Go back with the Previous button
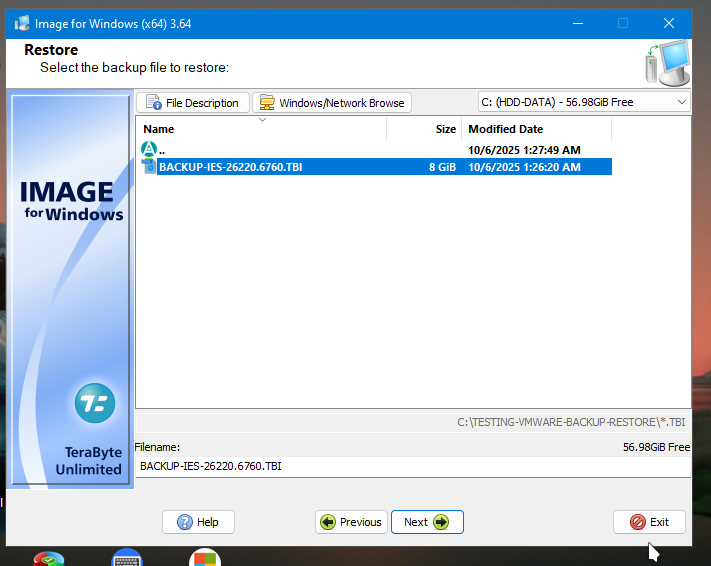Screen dimensions: 711x566 (351, 522)
